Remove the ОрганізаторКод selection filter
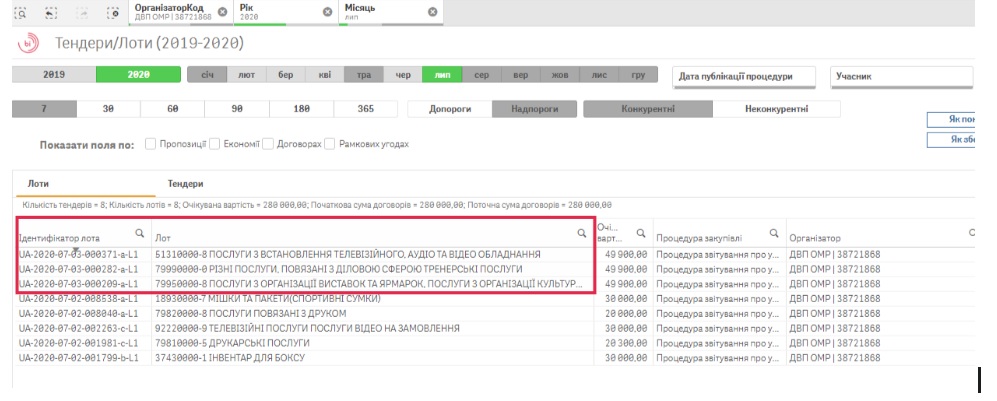 222,12
